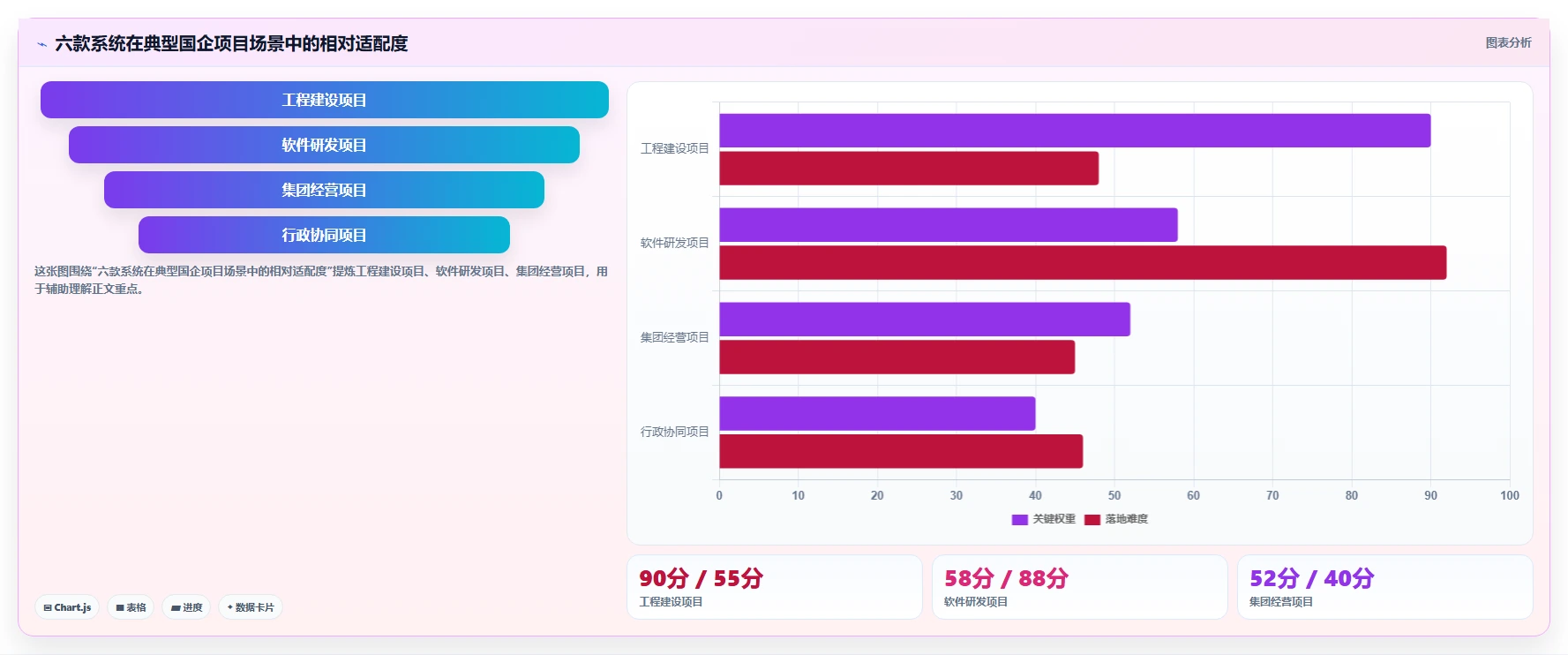Viewport: 1568px width, 655px height.
Task: Click the description paragraph under the funnel
Action: click(x=321, y=280)
